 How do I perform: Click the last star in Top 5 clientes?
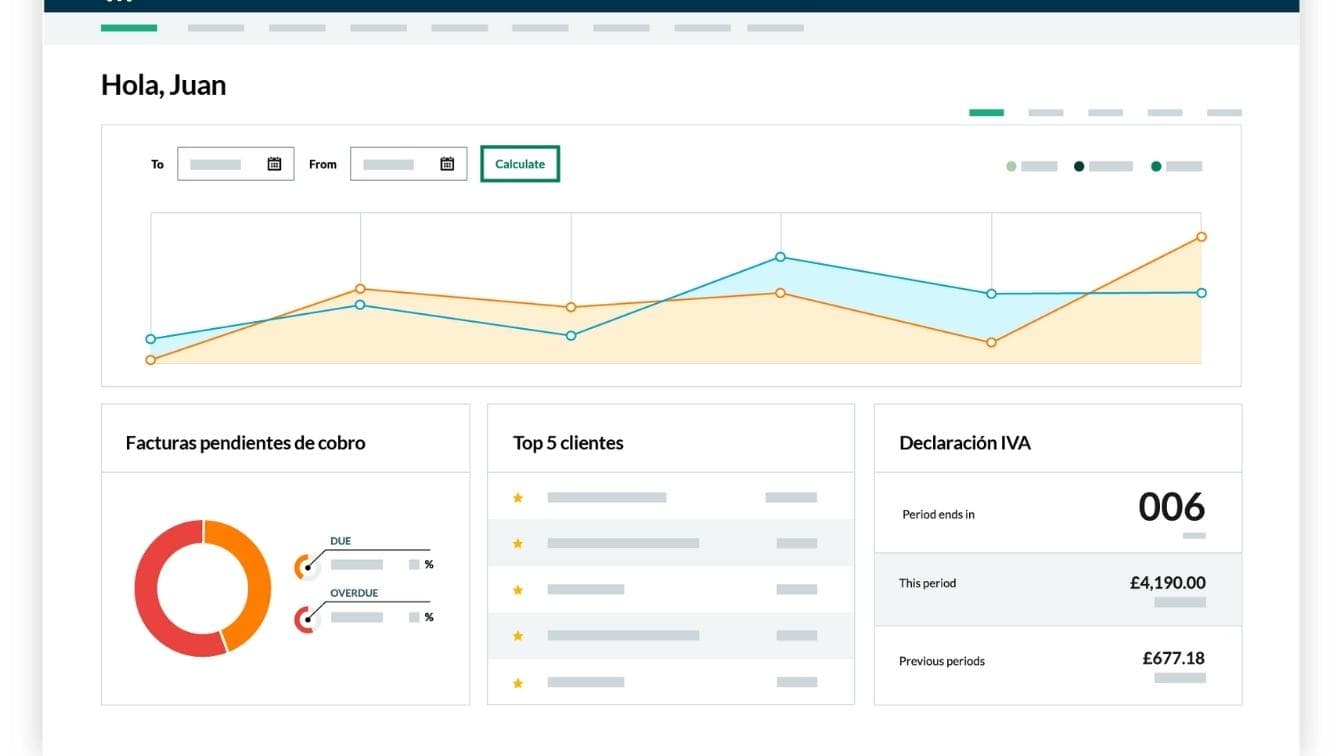pos(518,682)
